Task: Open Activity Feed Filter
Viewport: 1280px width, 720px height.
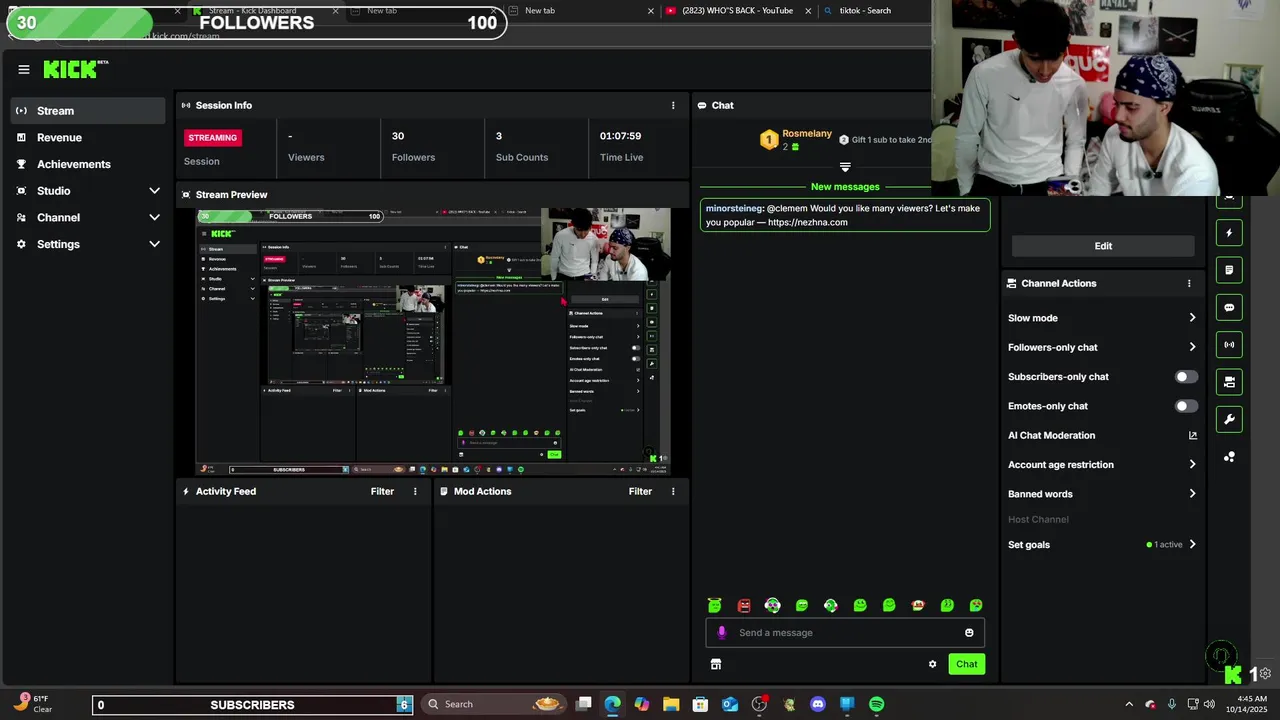Action: 382,491
